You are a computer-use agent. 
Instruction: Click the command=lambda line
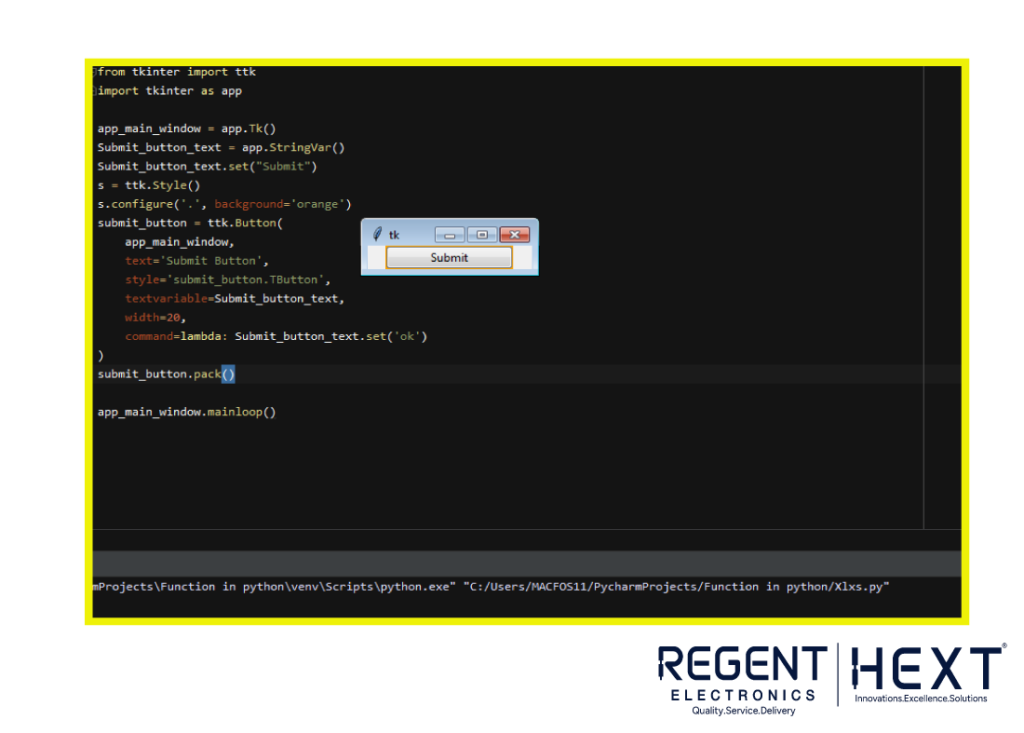[x=276, y=337]
